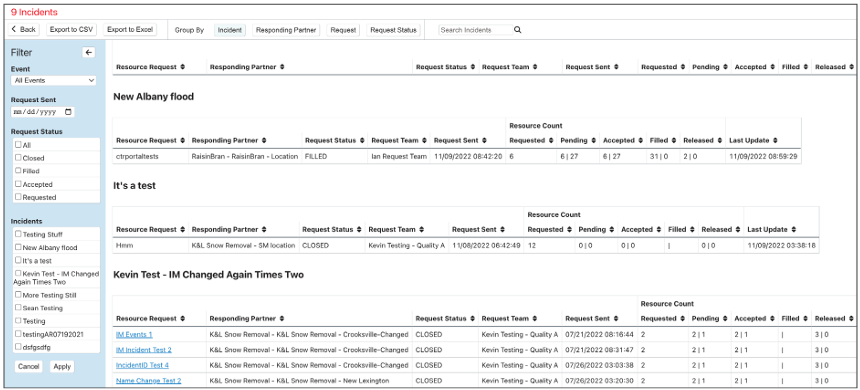Group by Incident

coord(230,30)
